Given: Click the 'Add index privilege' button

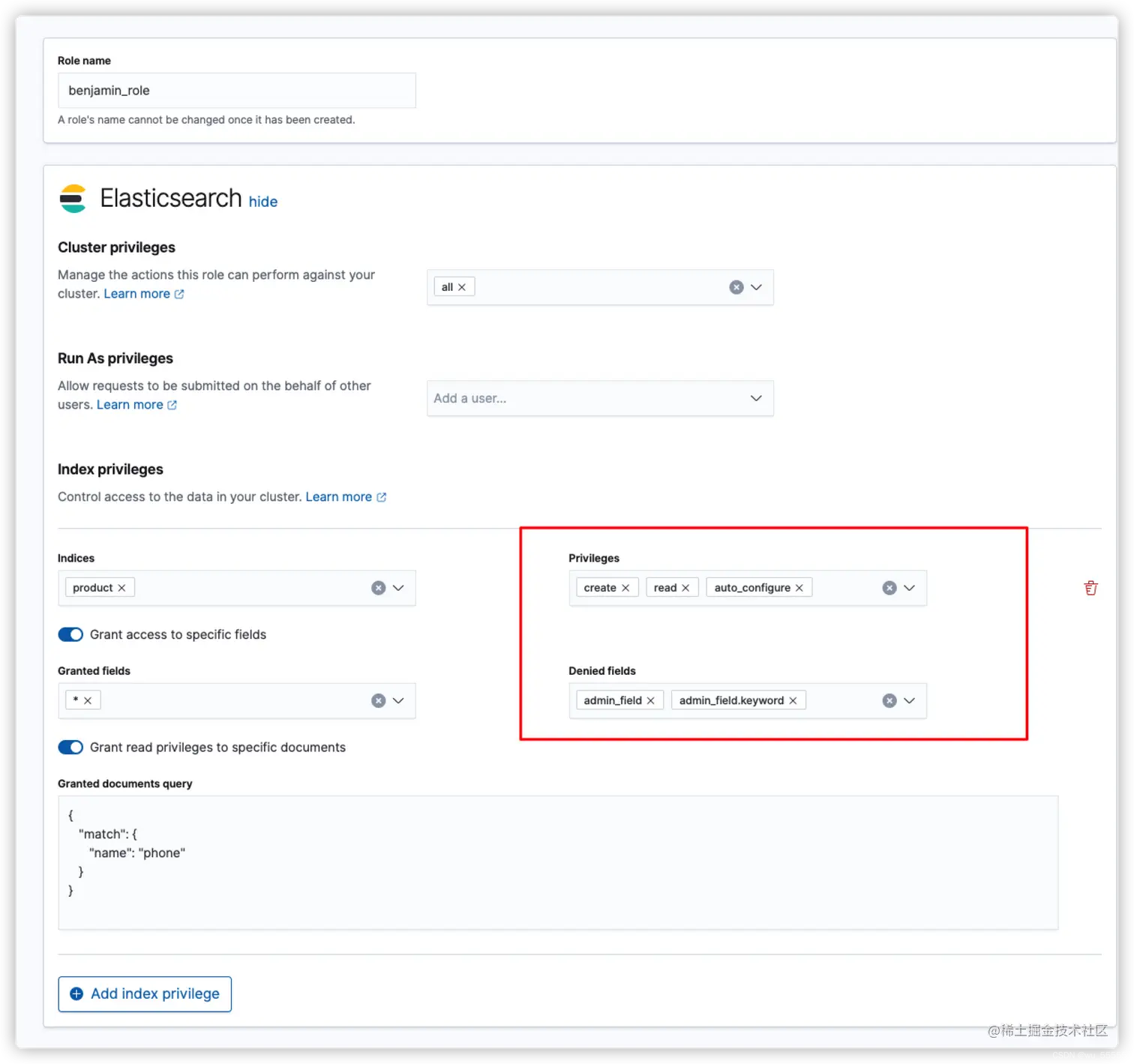Looking at the screenshot, I should click(x=145, y=994).
